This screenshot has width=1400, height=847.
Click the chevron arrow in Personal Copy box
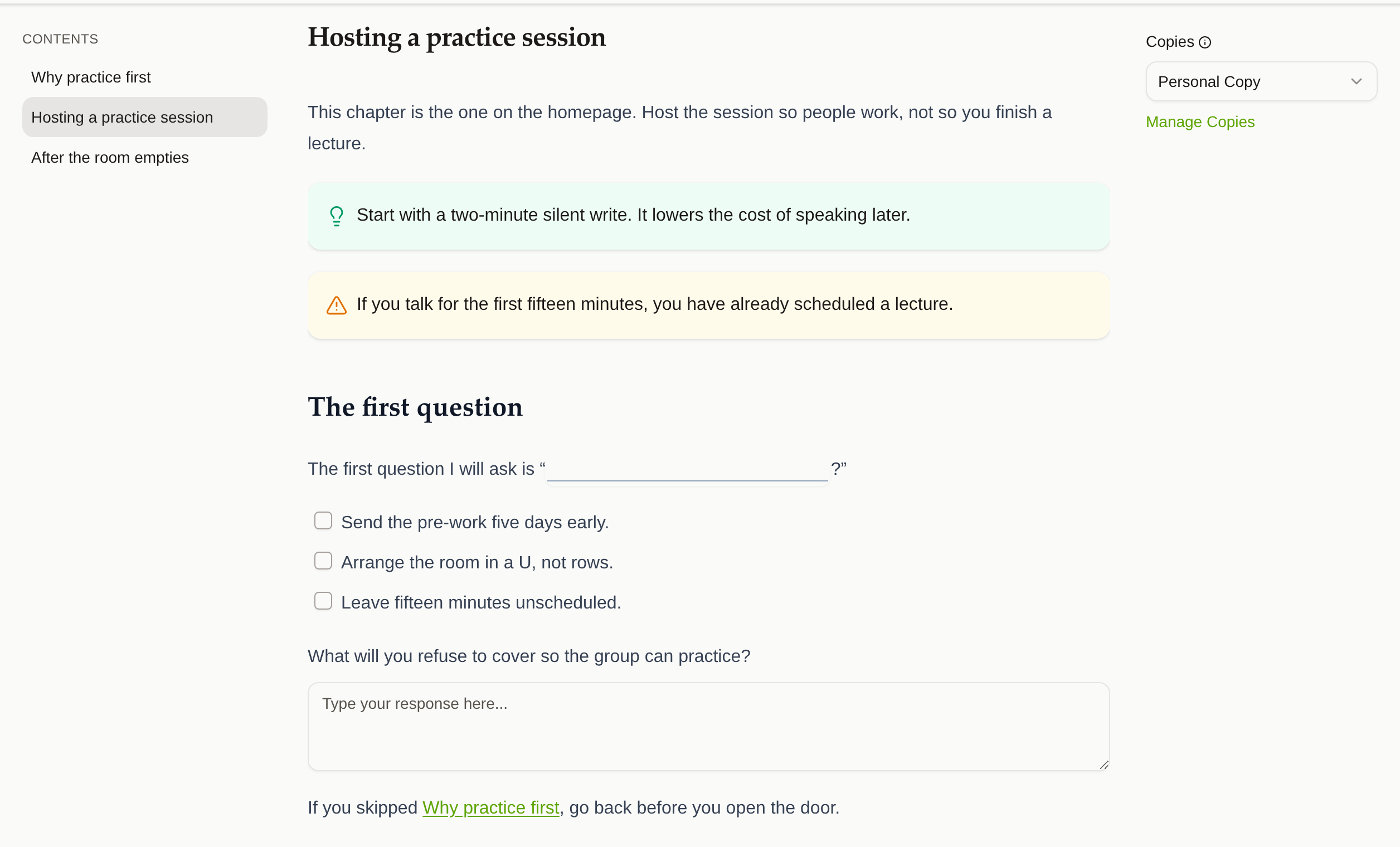pyautogui.click(x=1357, y=81)
